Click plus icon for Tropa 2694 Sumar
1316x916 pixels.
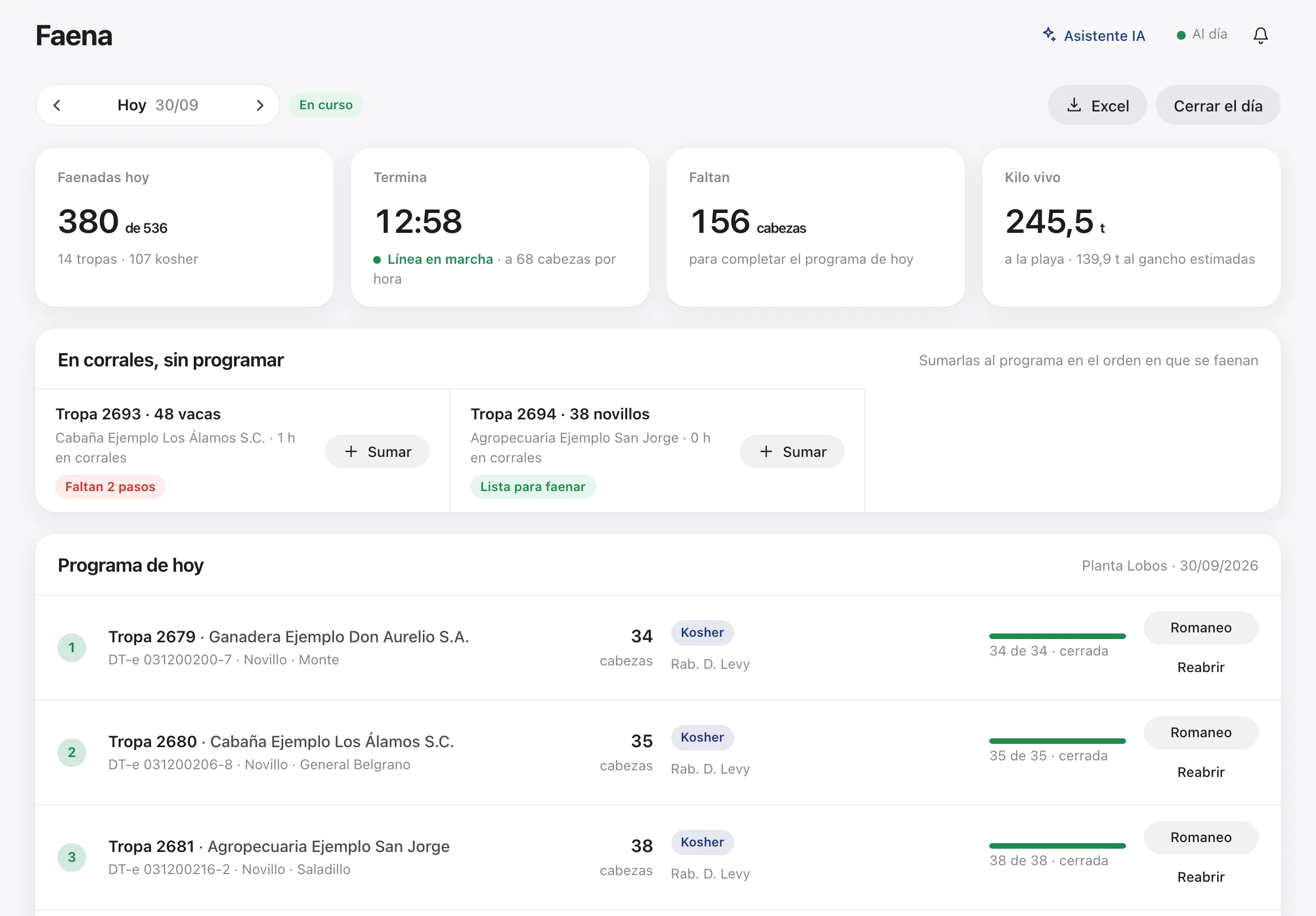coord(766,451)
